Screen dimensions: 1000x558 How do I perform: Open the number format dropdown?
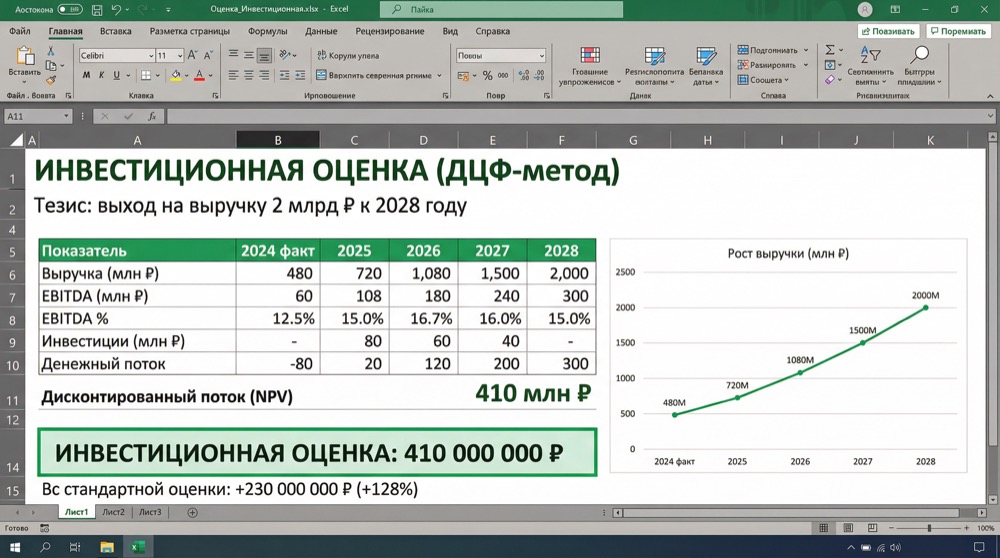541,56
